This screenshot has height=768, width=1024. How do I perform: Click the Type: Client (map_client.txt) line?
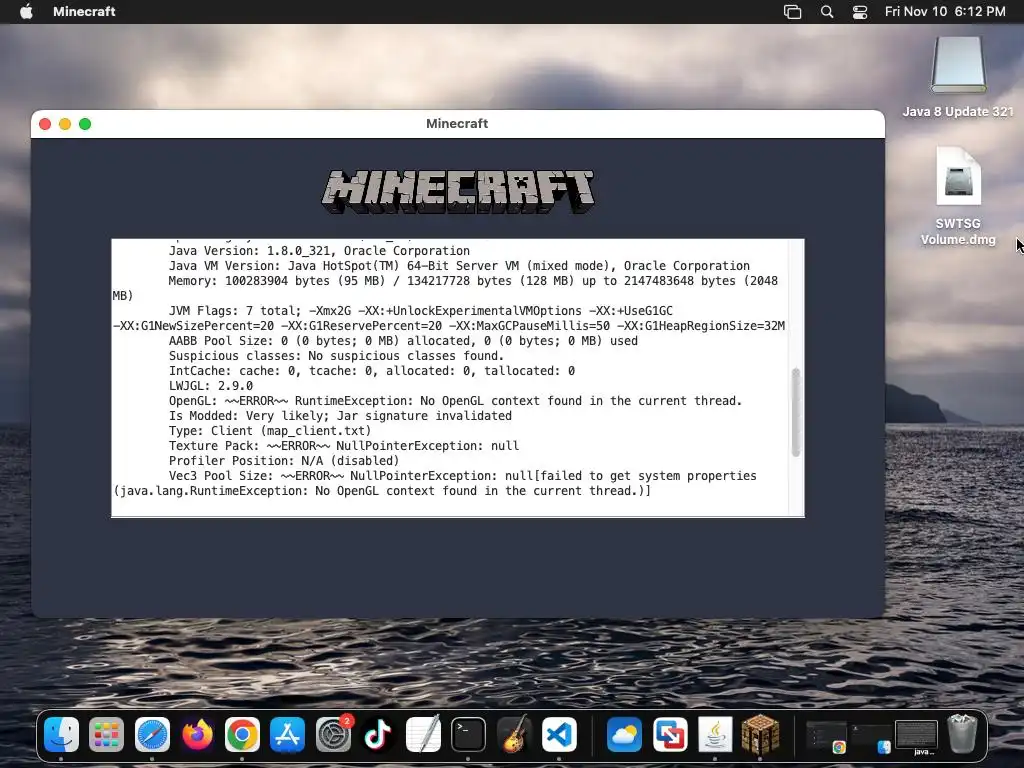[x=270, y=431]
